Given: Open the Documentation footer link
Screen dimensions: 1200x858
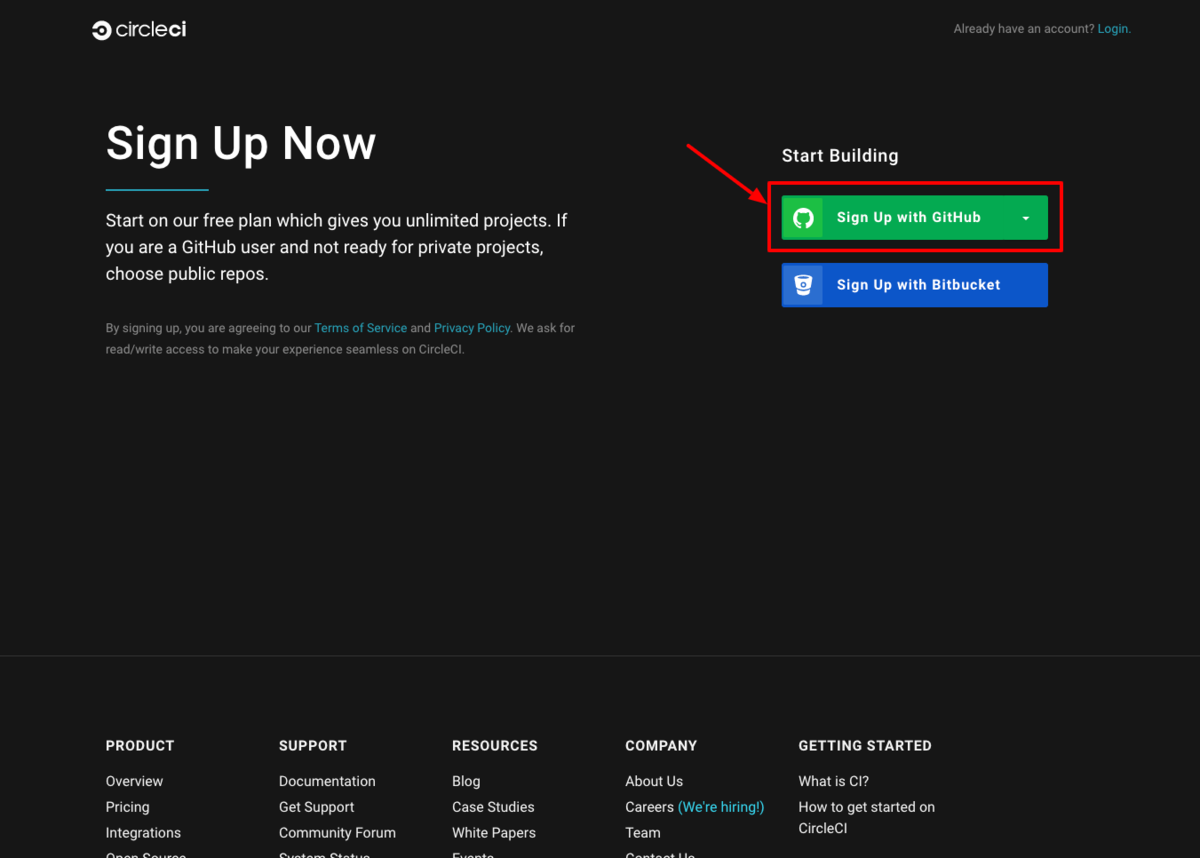Looking at the screenshot, I should coord(327,781).
